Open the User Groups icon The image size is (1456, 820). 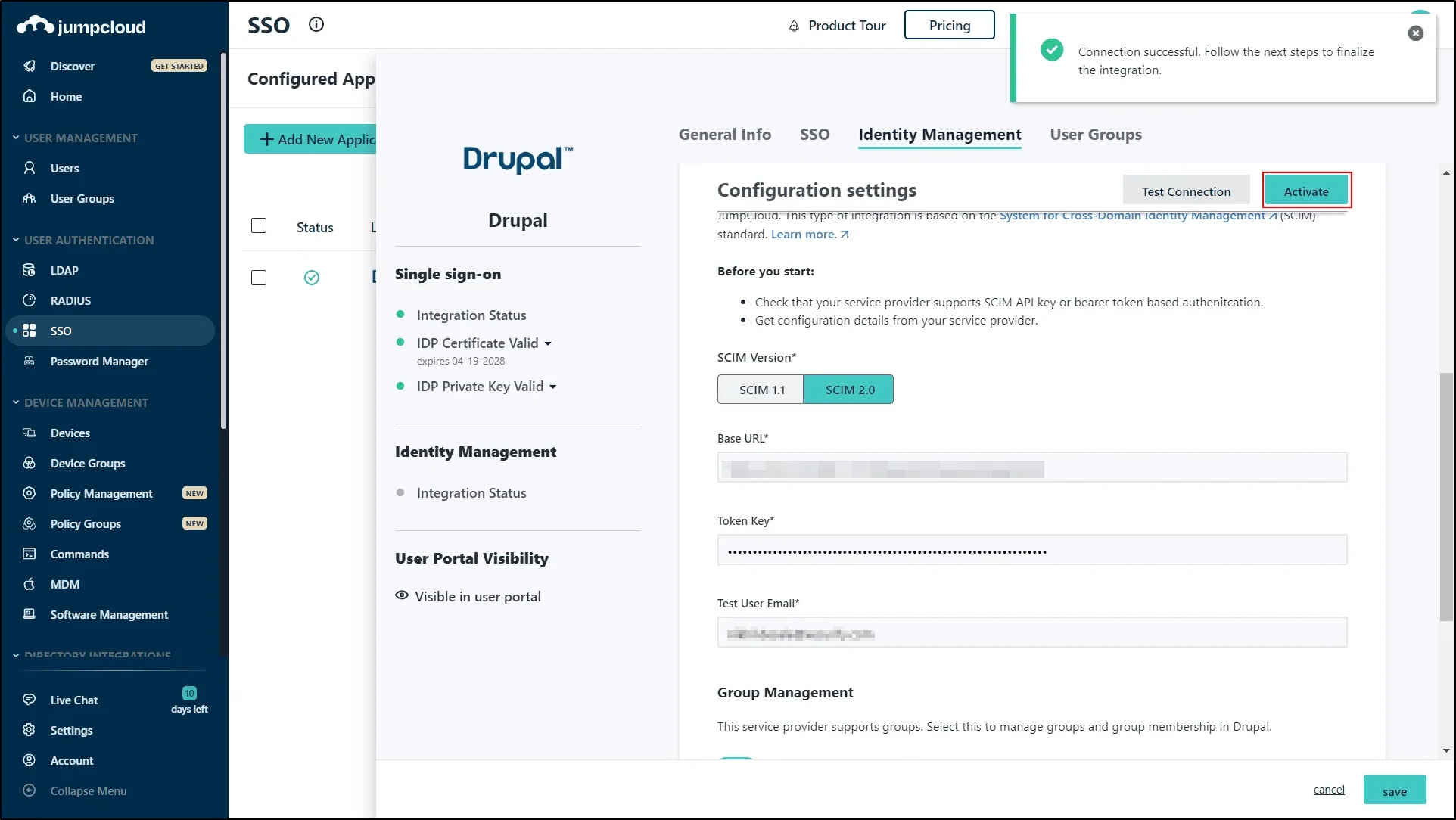(x=30, y=198)
